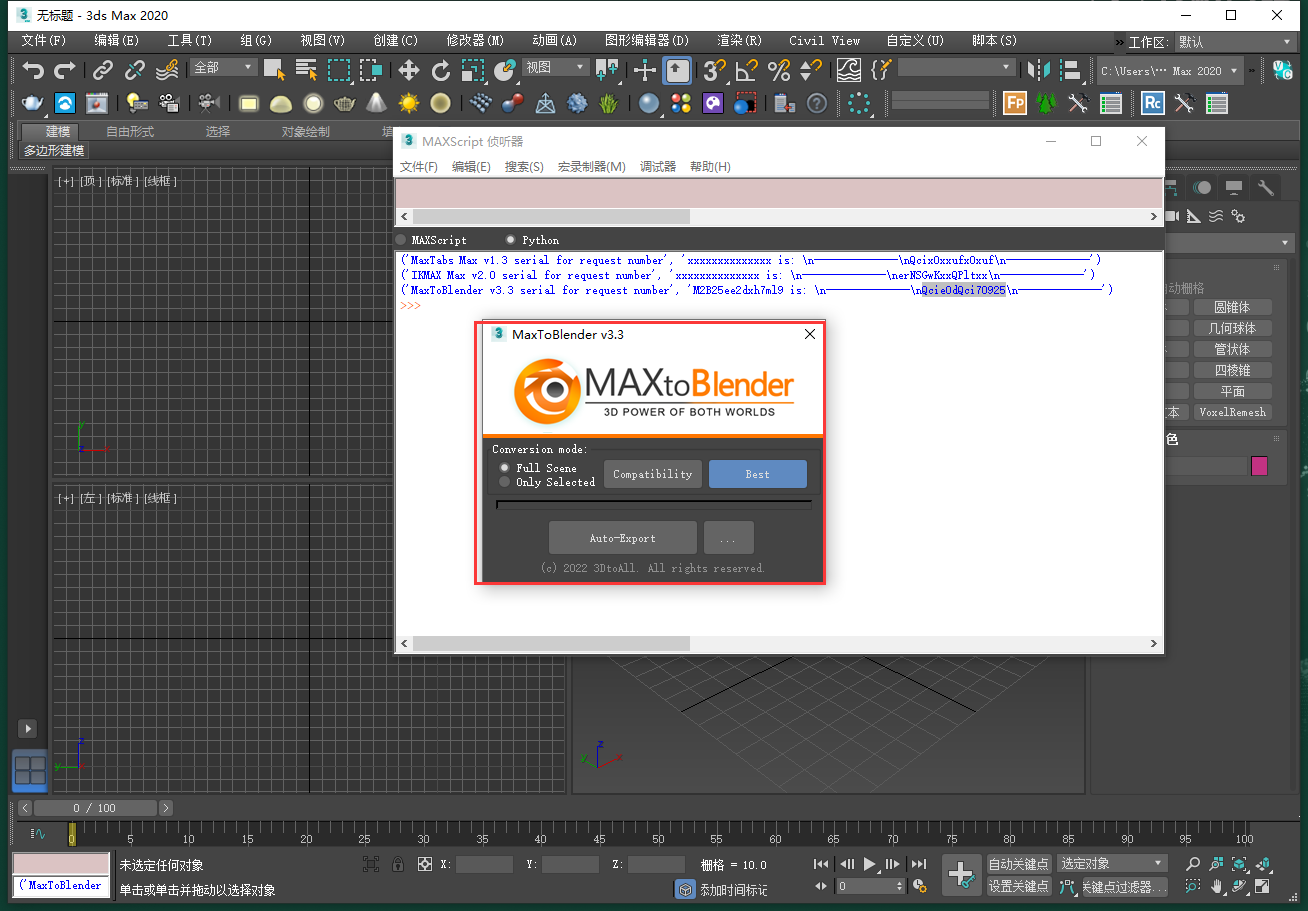Open Select by Name list icon
This screenshot has width=1308, height=911.
307,70
